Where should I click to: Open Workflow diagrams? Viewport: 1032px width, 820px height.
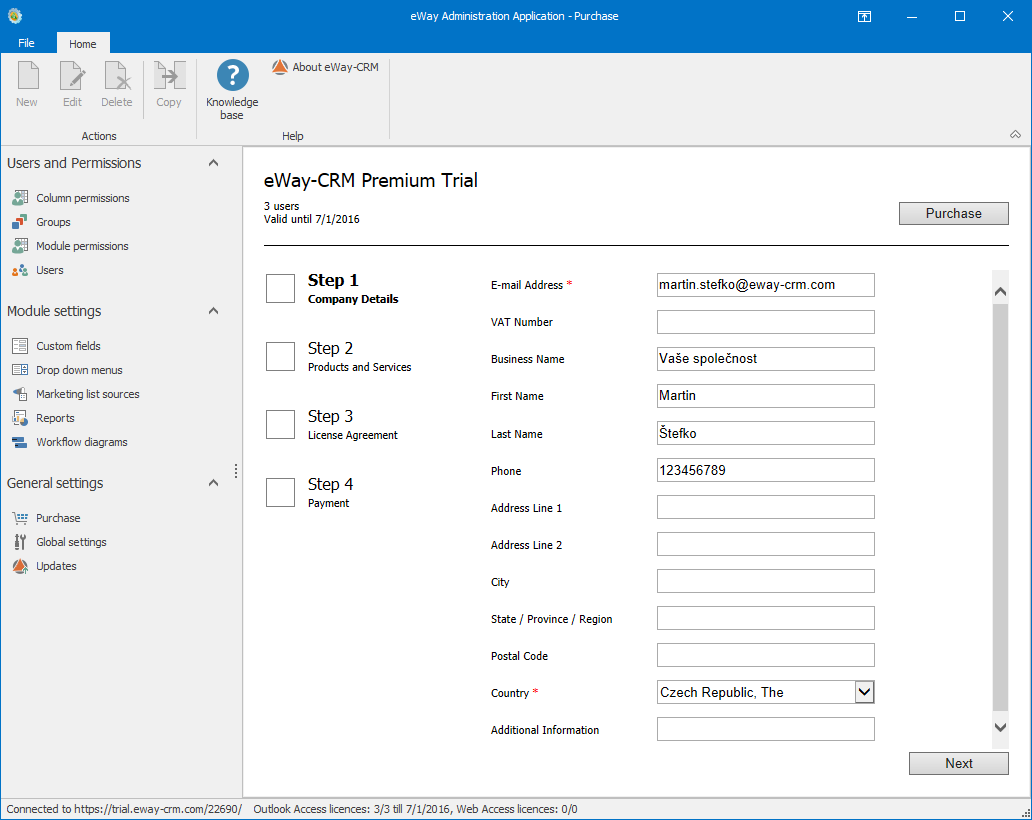tap(82, 442)
